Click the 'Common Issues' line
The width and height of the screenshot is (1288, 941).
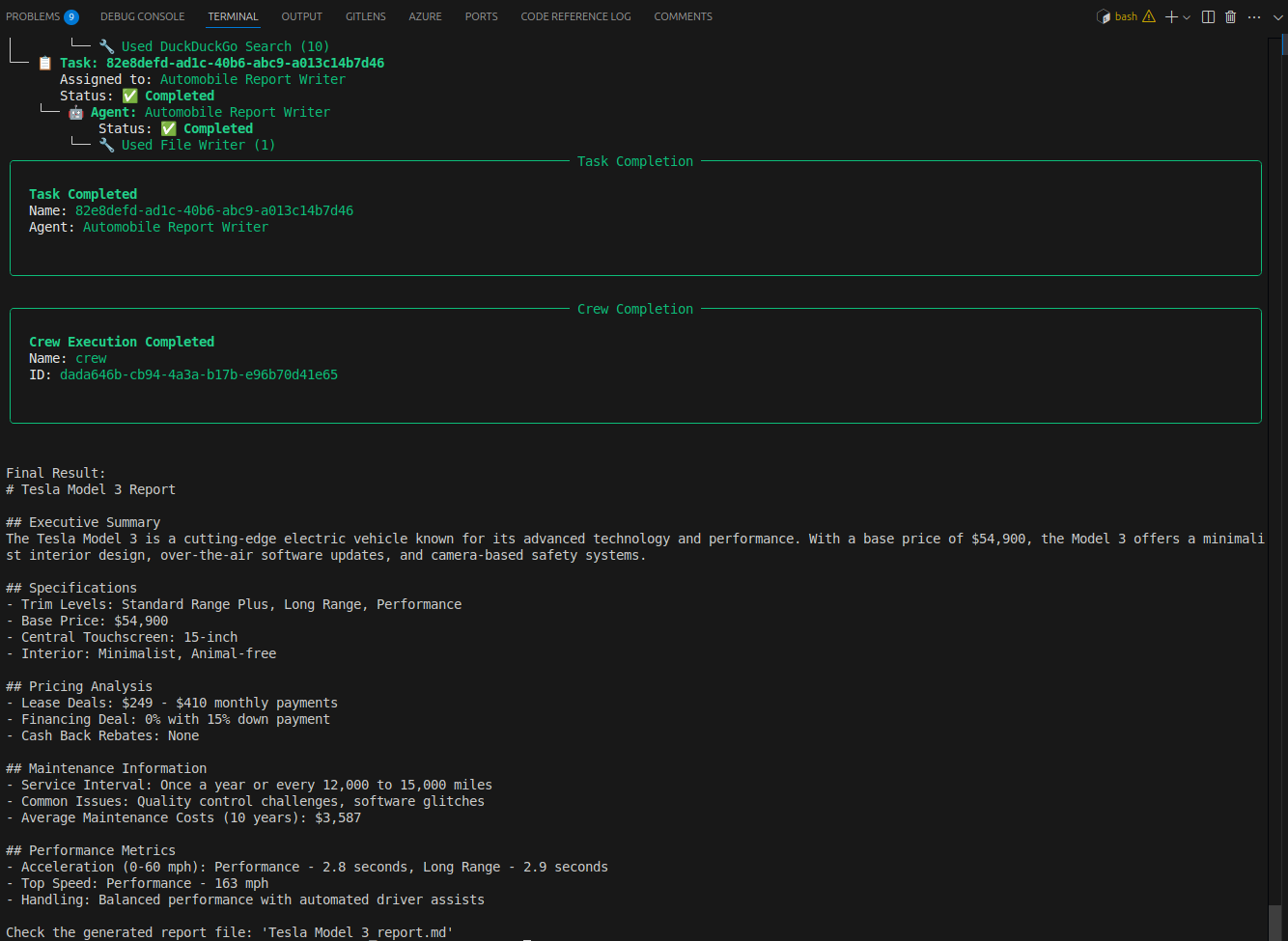245,801
